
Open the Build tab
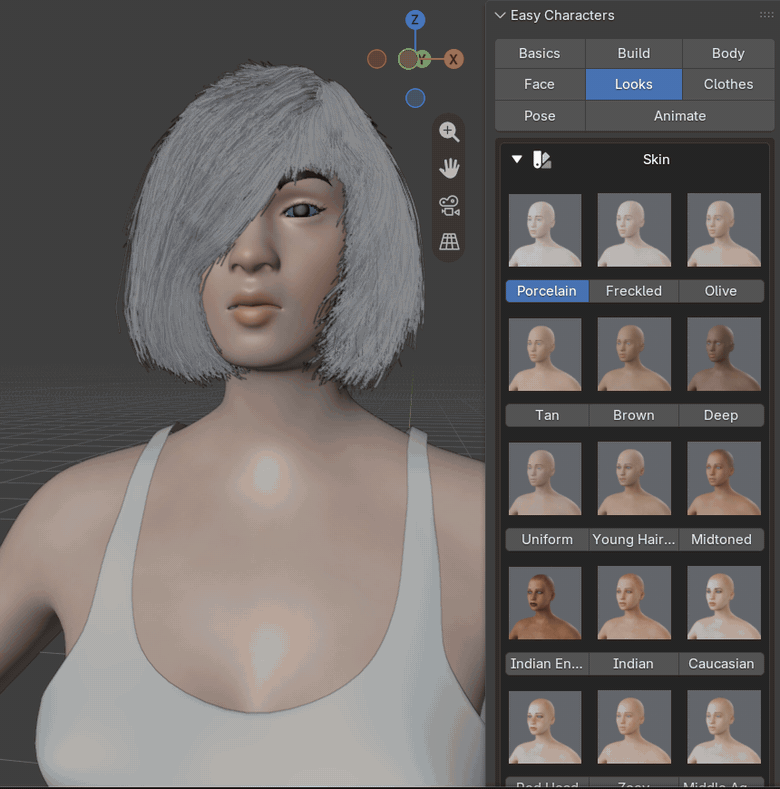coord(634,53)
